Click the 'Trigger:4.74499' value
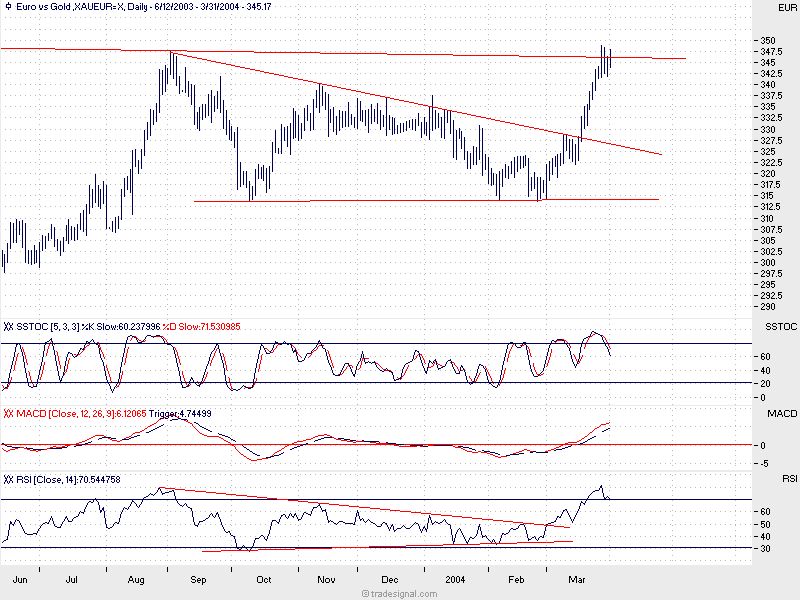Image resolution: width=800 pixels, height=600 pixels. 180,413
